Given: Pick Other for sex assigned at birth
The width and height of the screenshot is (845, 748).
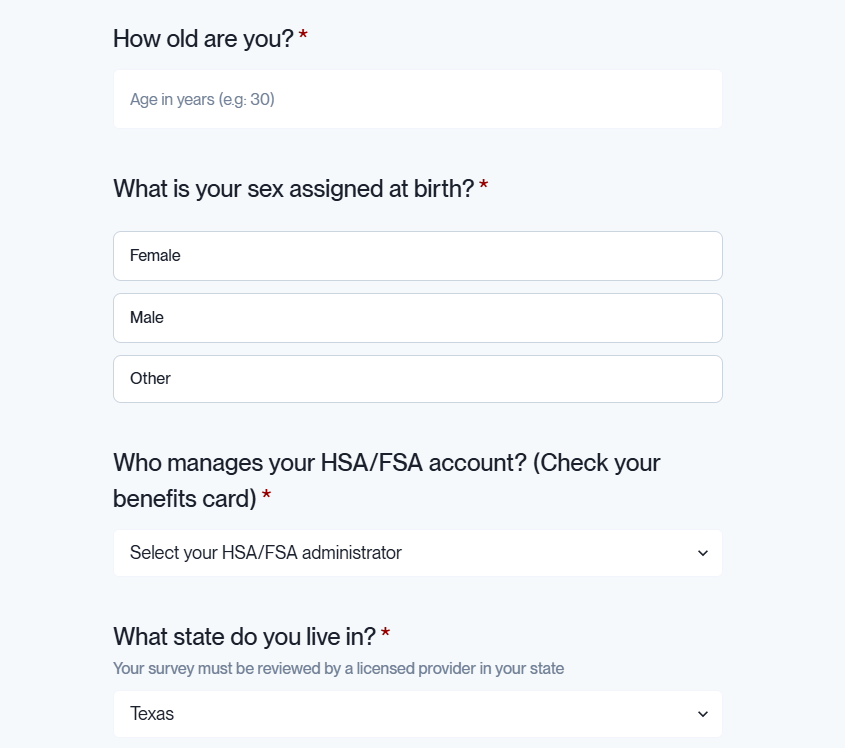Looking at the screenshot, I should coord(417,379).
